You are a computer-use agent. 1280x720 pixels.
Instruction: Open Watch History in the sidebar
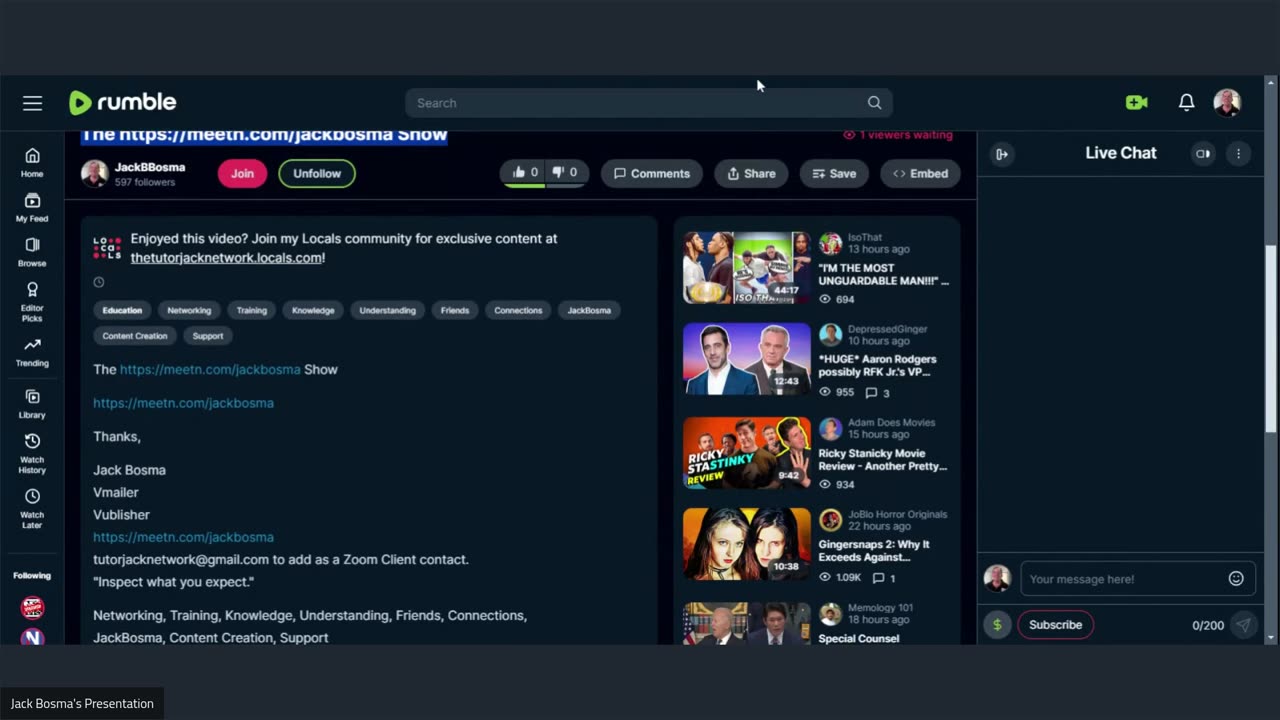click(32, 454)
